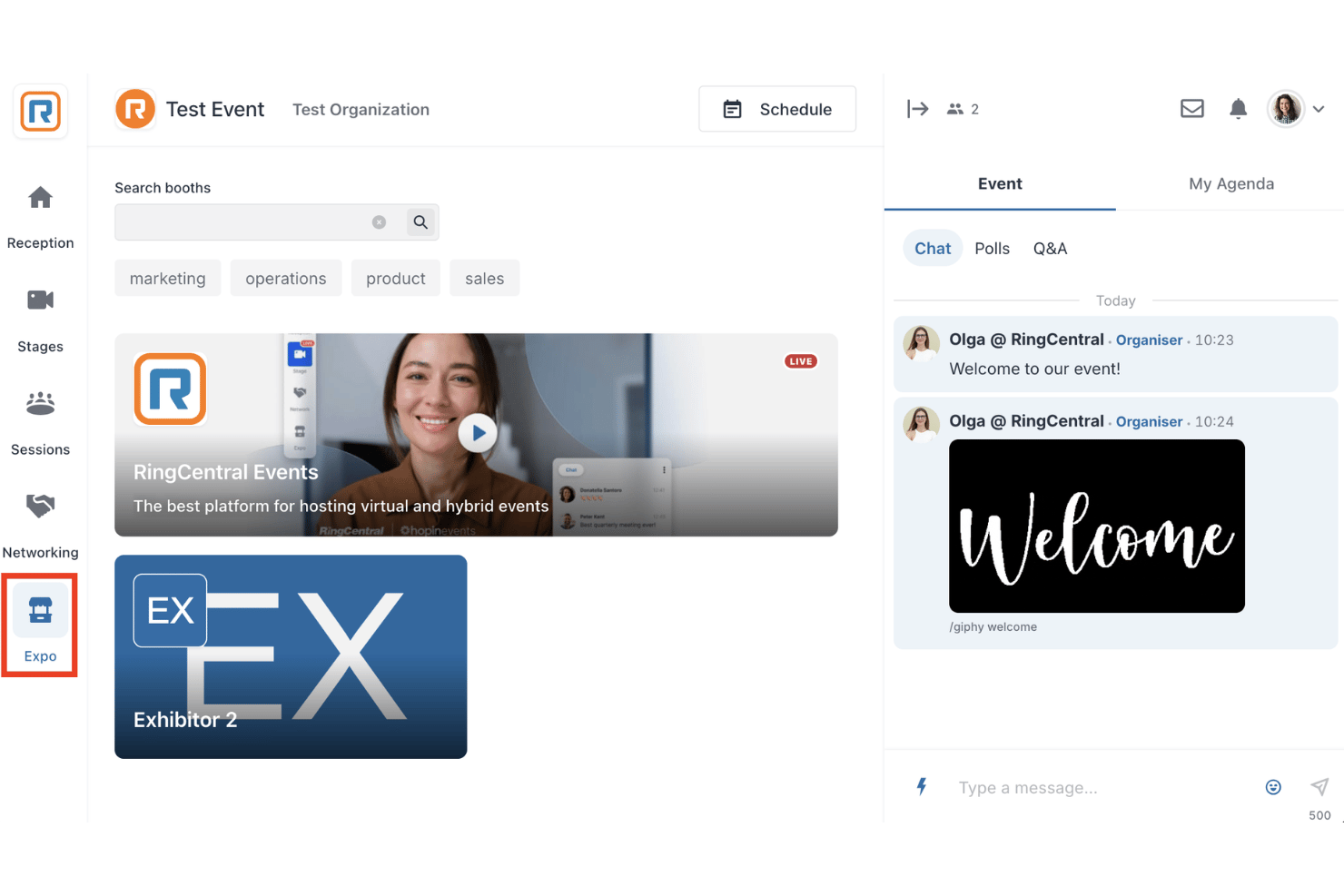Switch to the My Agenda tab
The image size is (1344, 896).
[x=1231, y=184]
